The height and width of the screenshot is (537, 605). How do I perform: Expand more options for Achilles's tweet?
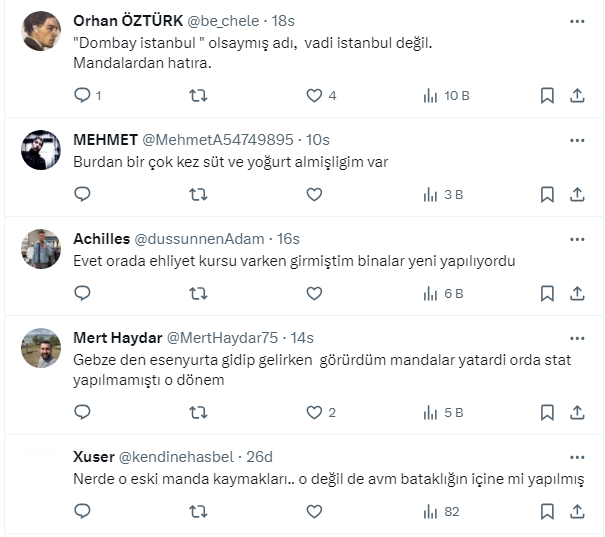577,239
